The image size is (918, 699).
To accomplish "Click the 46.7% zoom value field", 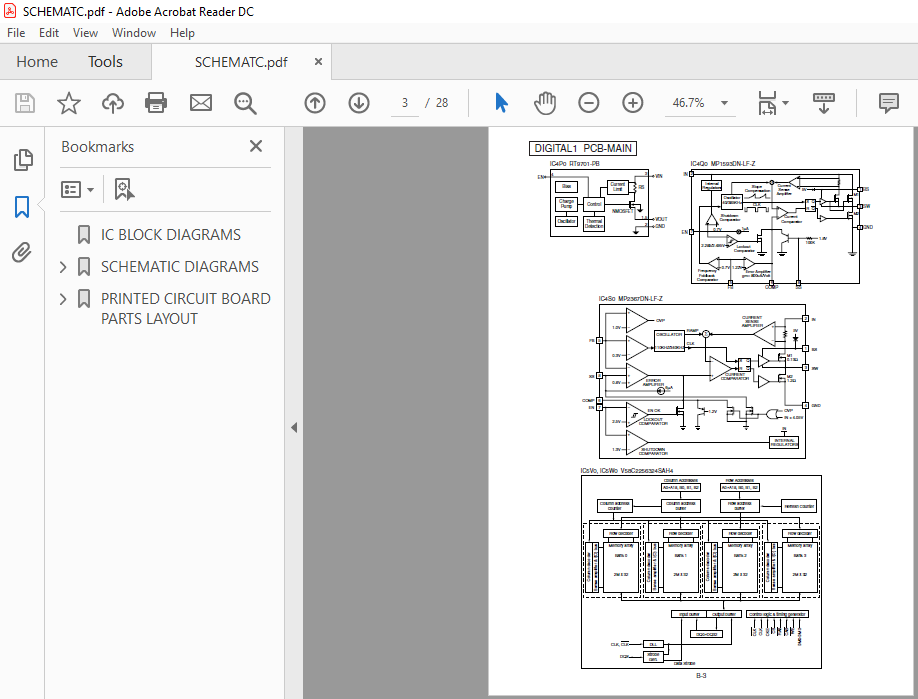I will (688, 103).
